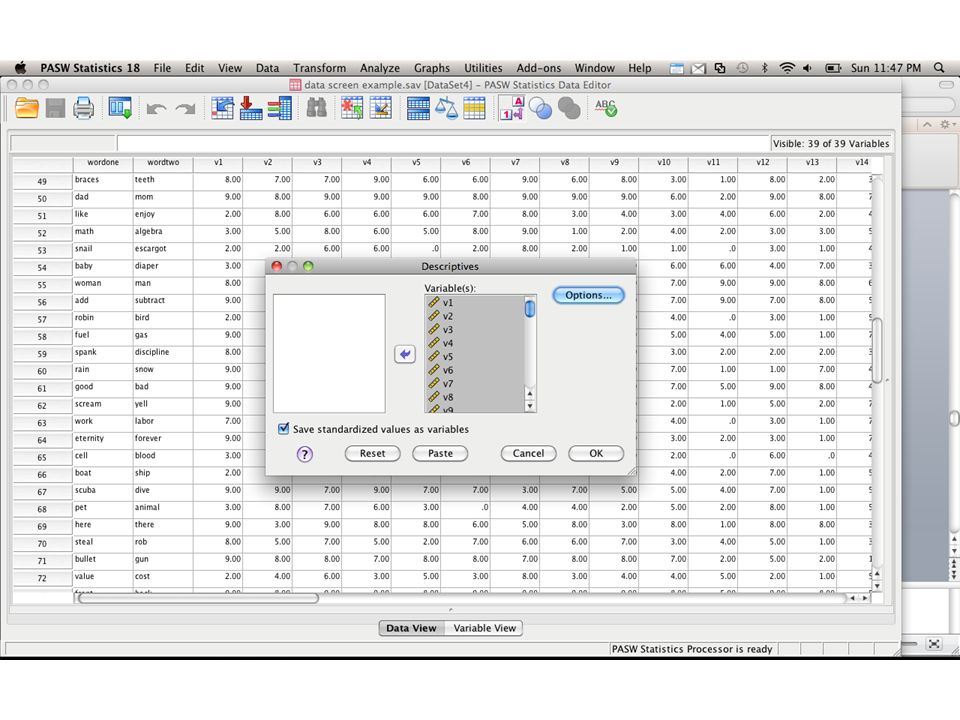
Task: Open Descriptives Options dialog
Action: [588, 295]
